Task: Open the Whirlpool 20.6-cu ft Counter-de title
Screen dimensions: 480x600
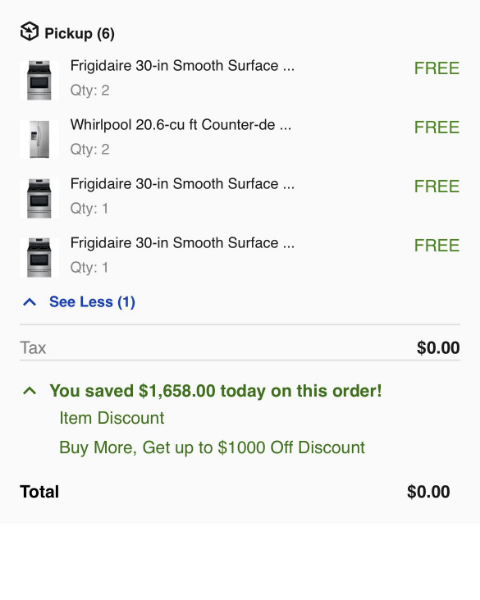Action: point(181,125)
